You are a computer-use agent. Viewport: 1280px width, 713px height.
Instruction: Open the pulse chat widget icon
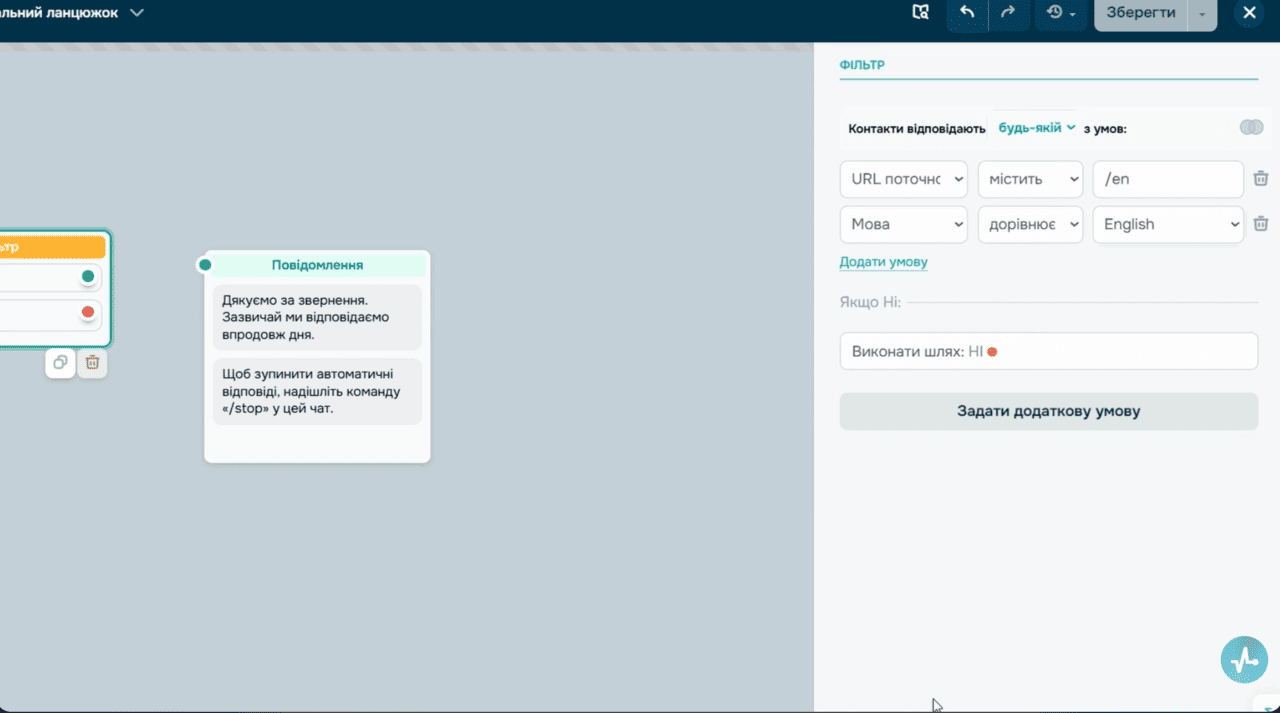pyautogui.click(x=1244, y=659)
